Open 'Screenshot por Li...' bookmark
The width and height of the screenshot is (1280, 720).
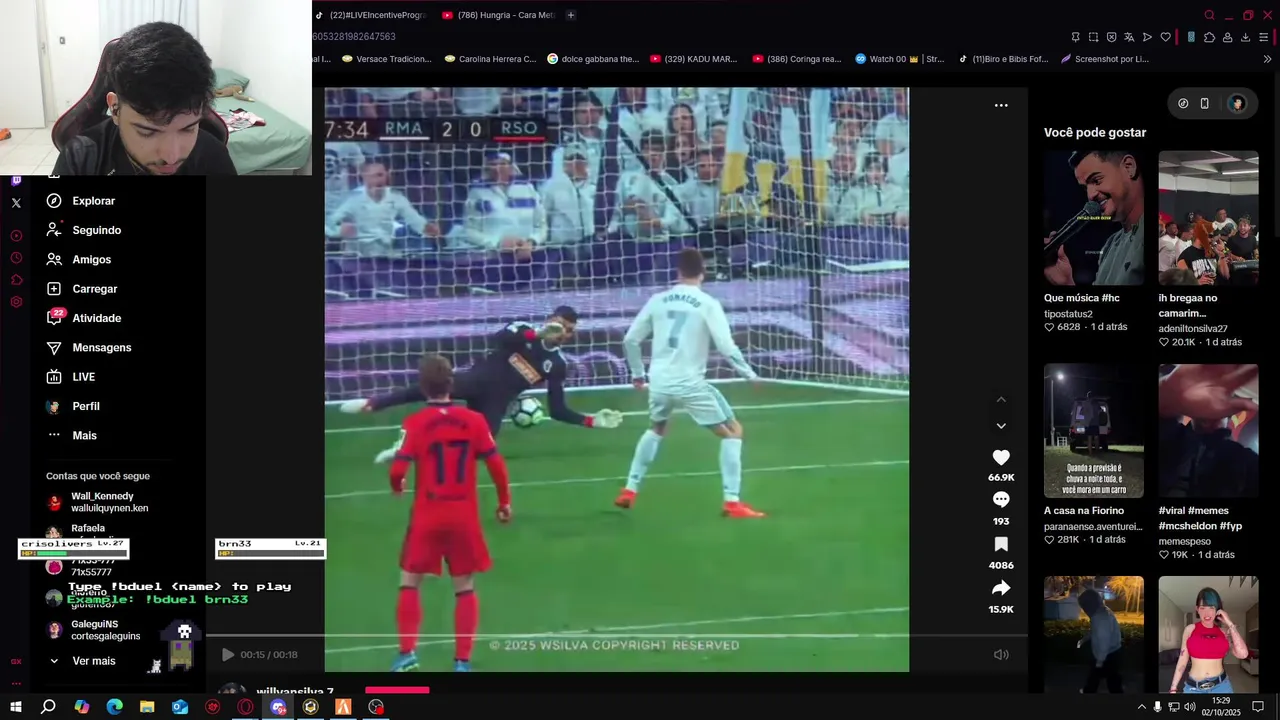point(1104,59)
